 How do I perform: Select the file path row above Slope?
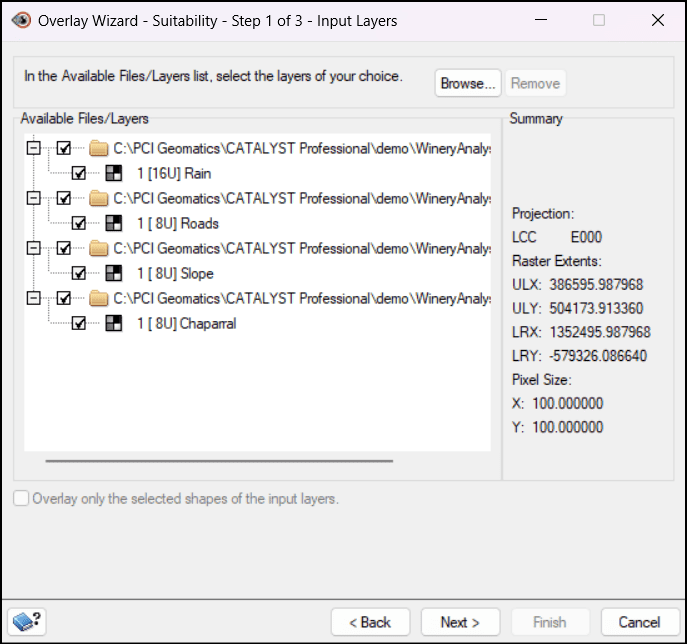coord(302,248)
